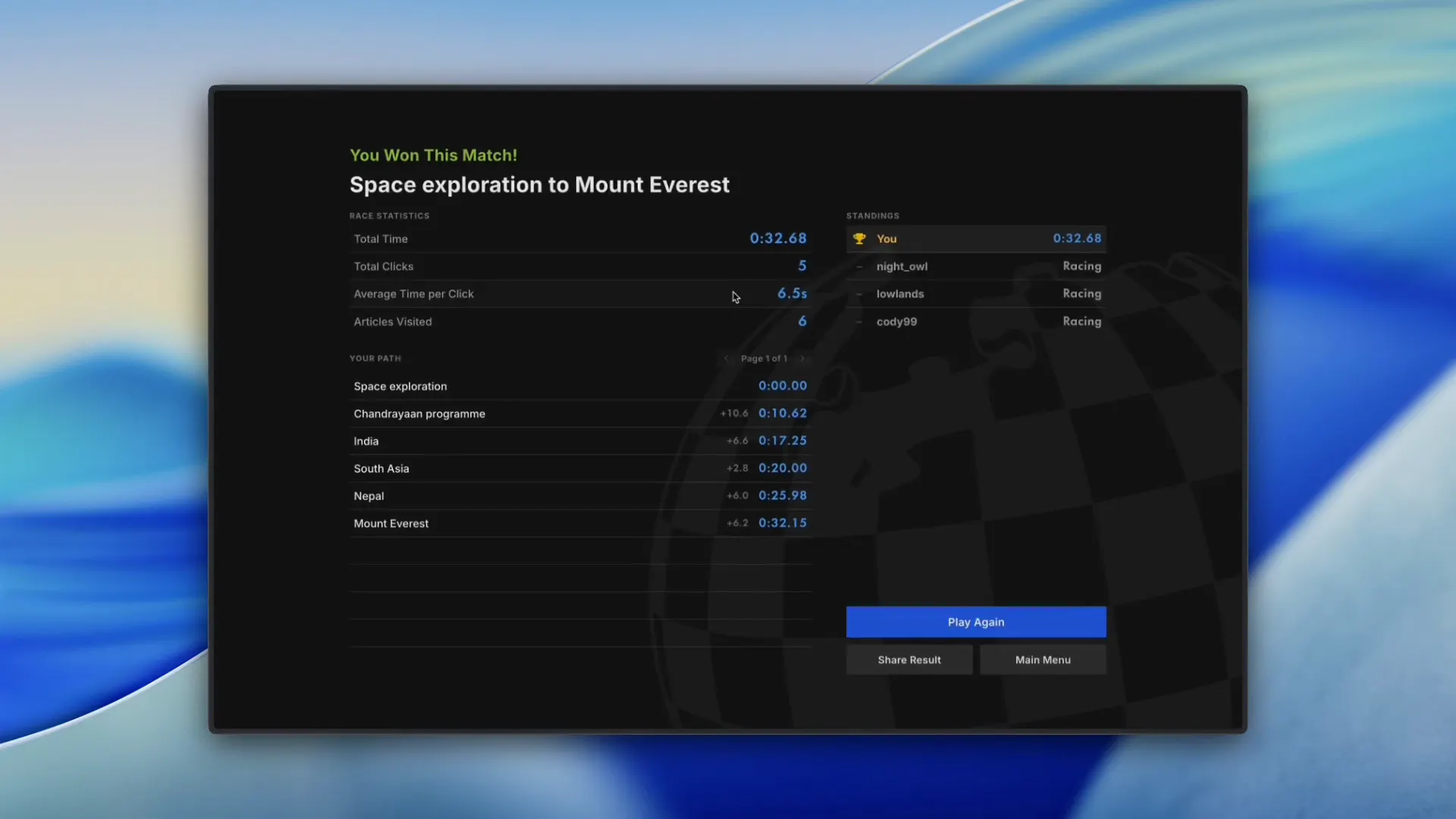Click night_owl's Racing status
1456x819 pixels.
coord(1081,266)
